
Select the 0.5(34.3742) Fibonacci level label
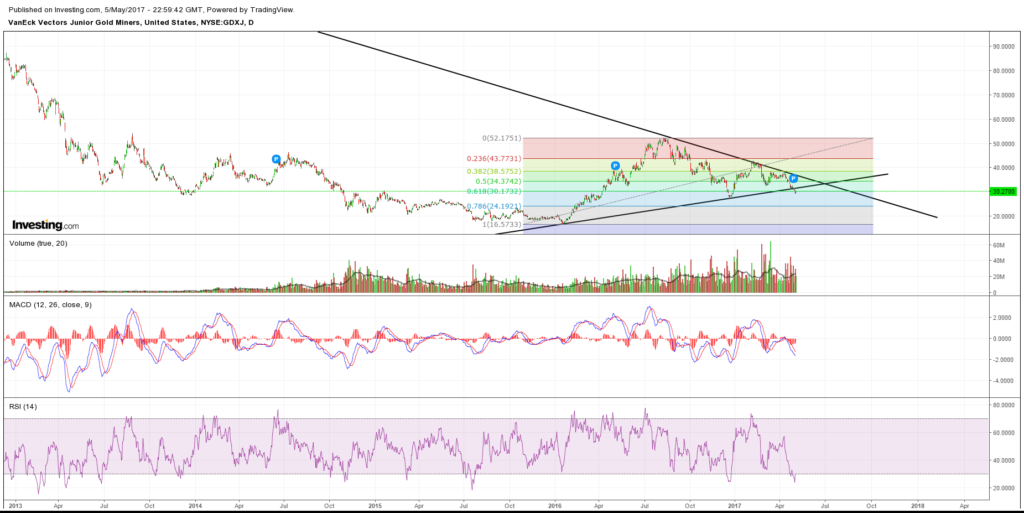click(497, 181)
